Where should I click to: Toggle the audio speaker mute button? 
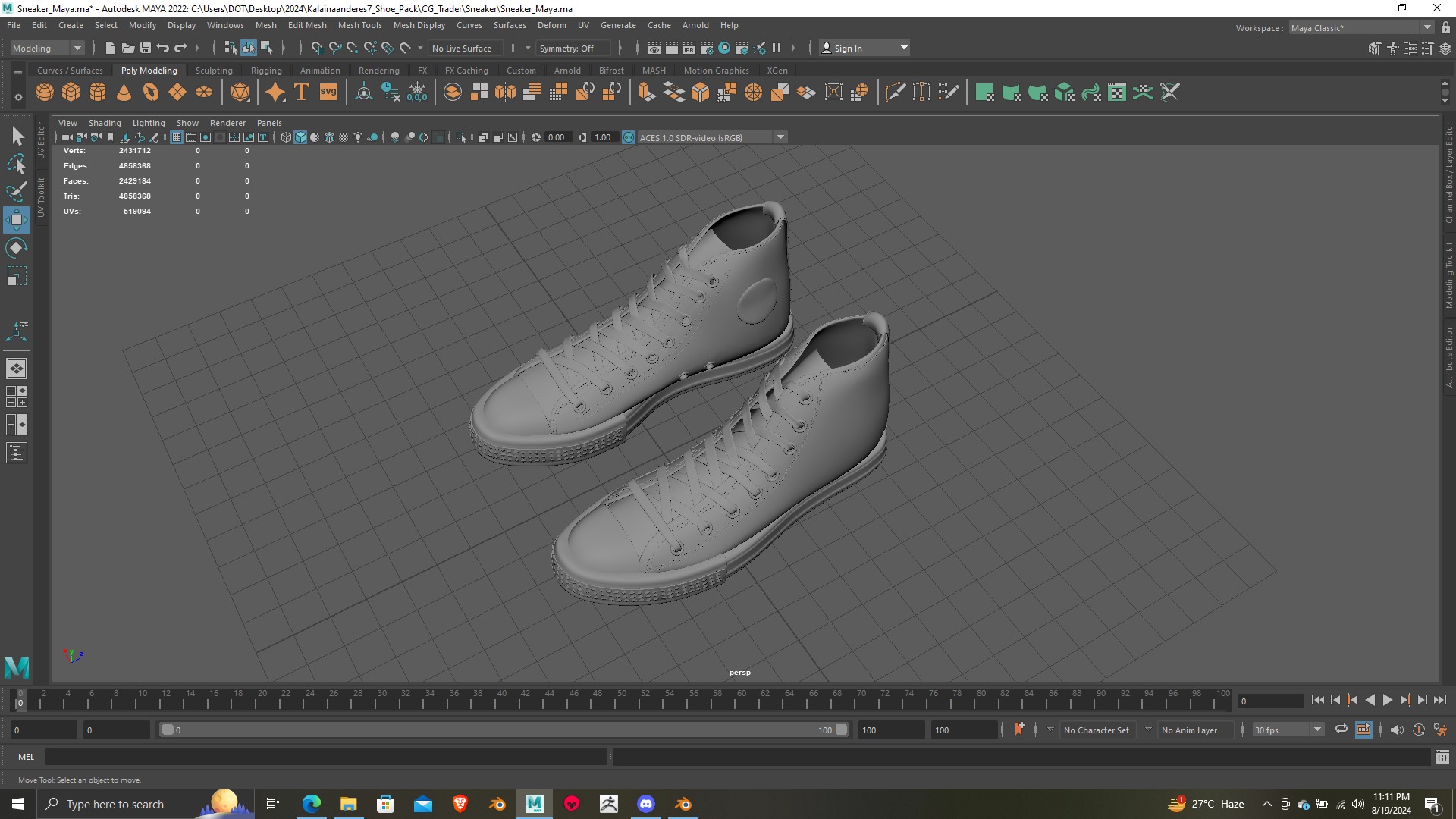click(1397, 730)
